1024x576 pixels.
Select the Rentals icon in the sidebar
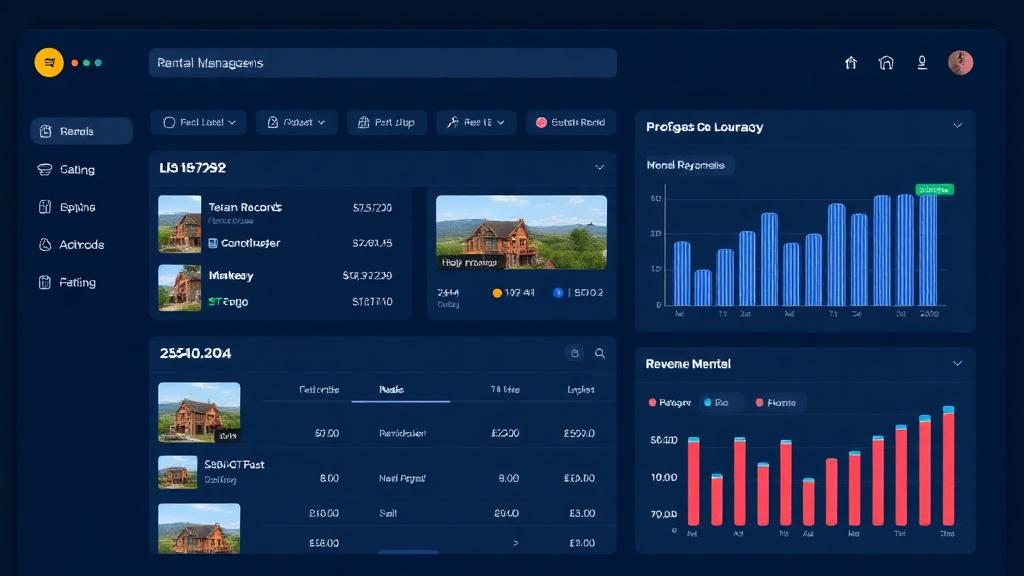[x=45, y=131]
